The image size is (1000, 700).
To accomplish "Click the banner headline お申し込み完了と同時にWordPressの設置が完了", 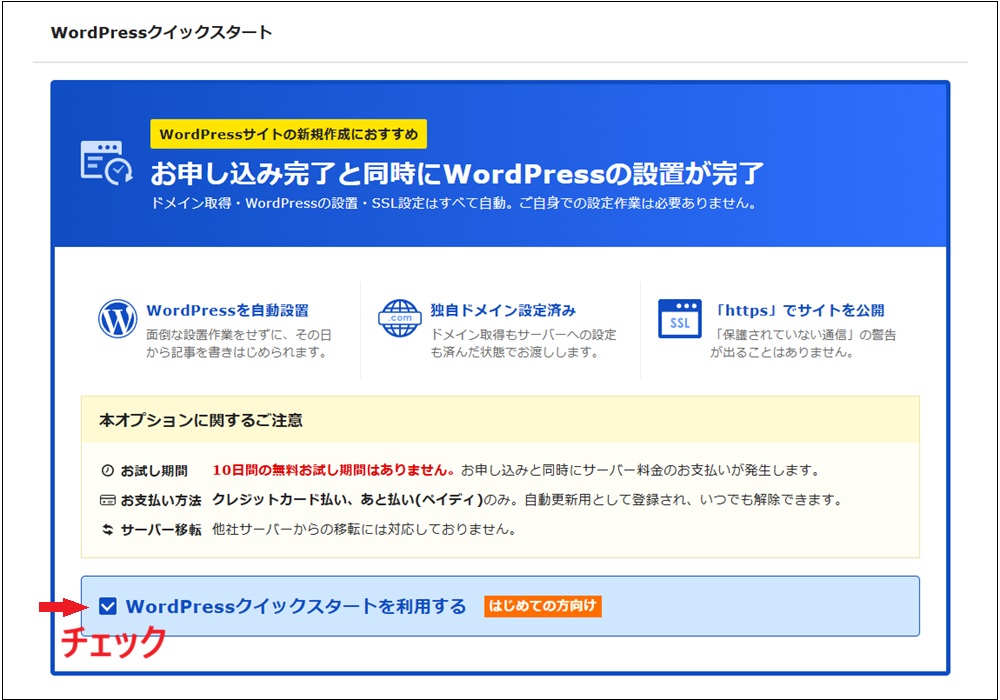I will pos(457,173).
